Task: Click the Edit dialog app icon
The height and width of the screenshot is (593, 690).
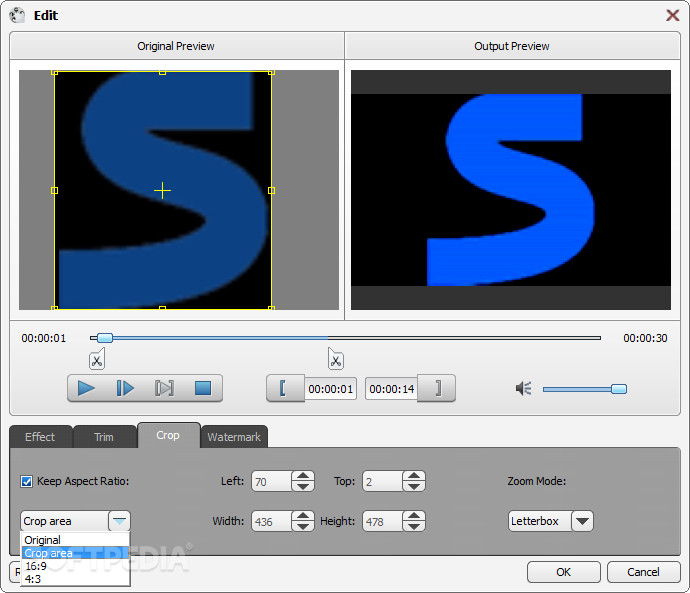Action: point(18,15)
